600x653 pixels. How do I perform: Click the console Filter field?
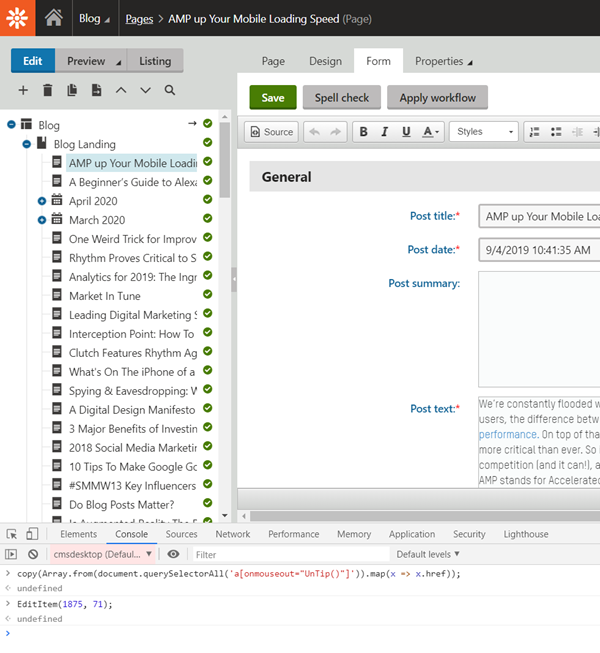coord(291,554)
